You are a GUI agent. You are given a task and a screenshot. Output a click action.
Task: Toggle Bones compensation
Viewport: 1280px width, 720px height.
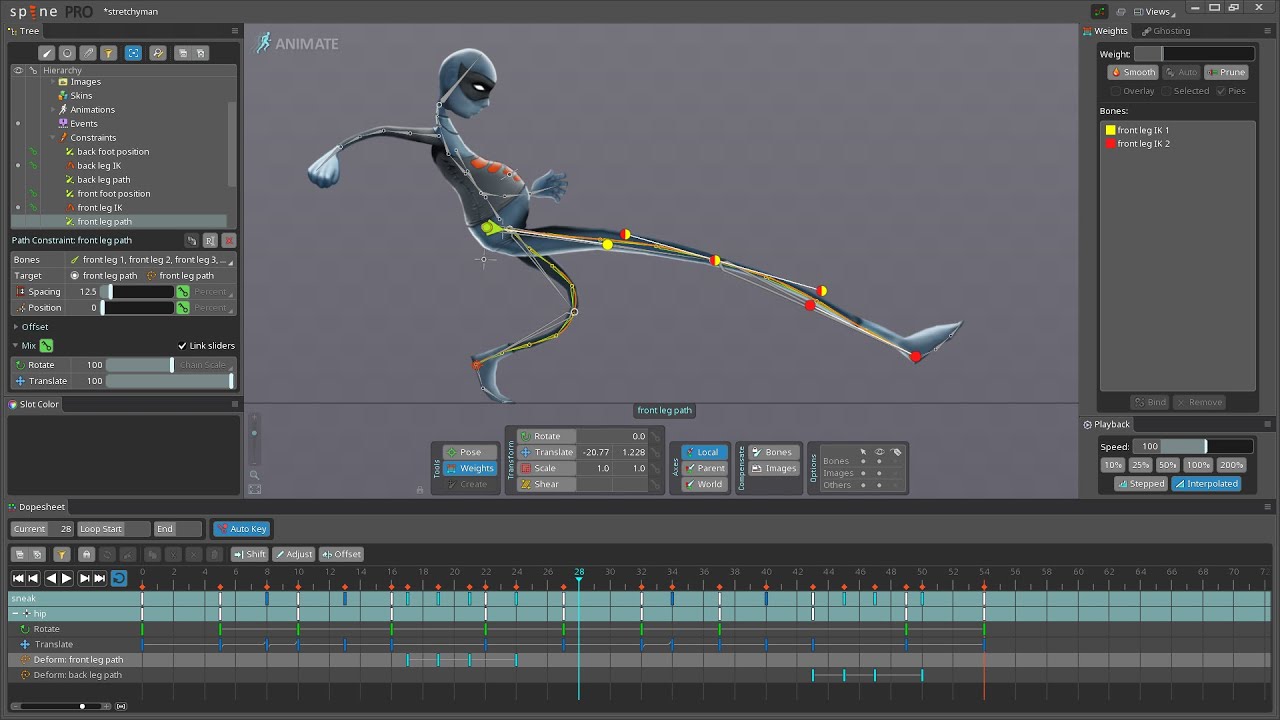pyautogui.click(x=772, y=452)
